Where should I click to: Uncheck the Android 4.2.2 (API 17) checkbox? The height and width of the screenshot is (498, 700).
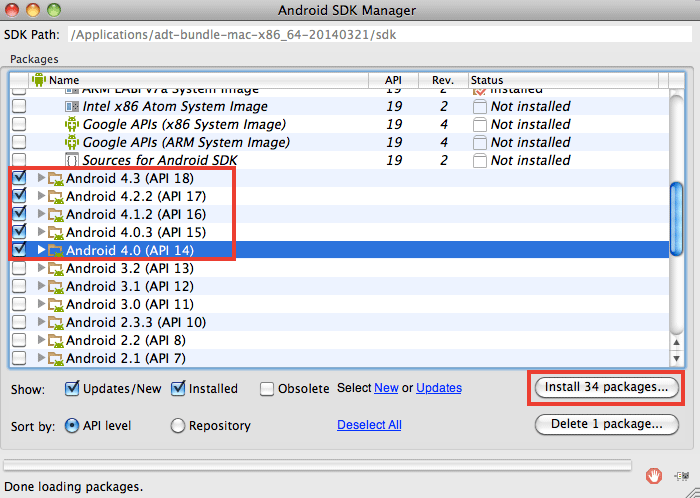(19, 195)
